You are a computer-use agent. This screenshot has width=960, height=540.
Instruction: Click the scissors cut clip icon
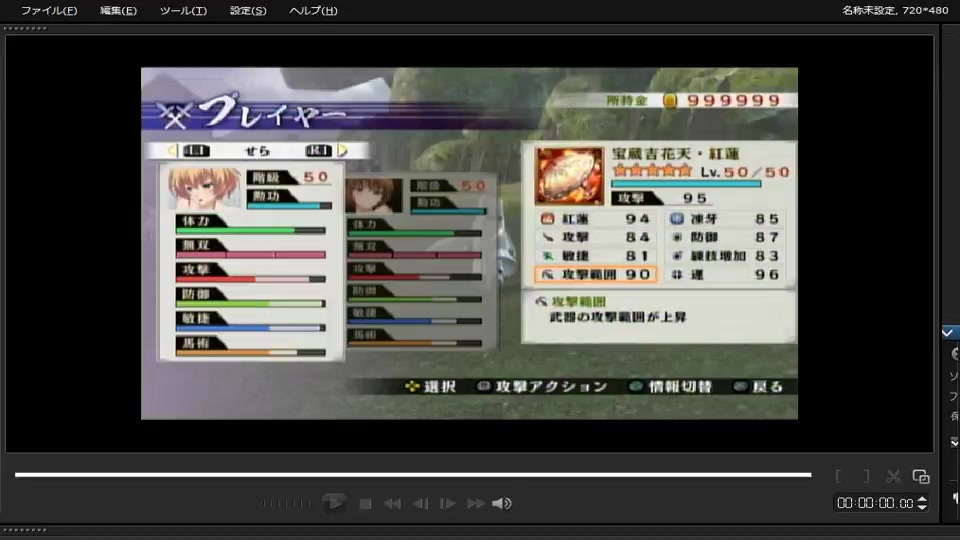[x=893, y=476]
